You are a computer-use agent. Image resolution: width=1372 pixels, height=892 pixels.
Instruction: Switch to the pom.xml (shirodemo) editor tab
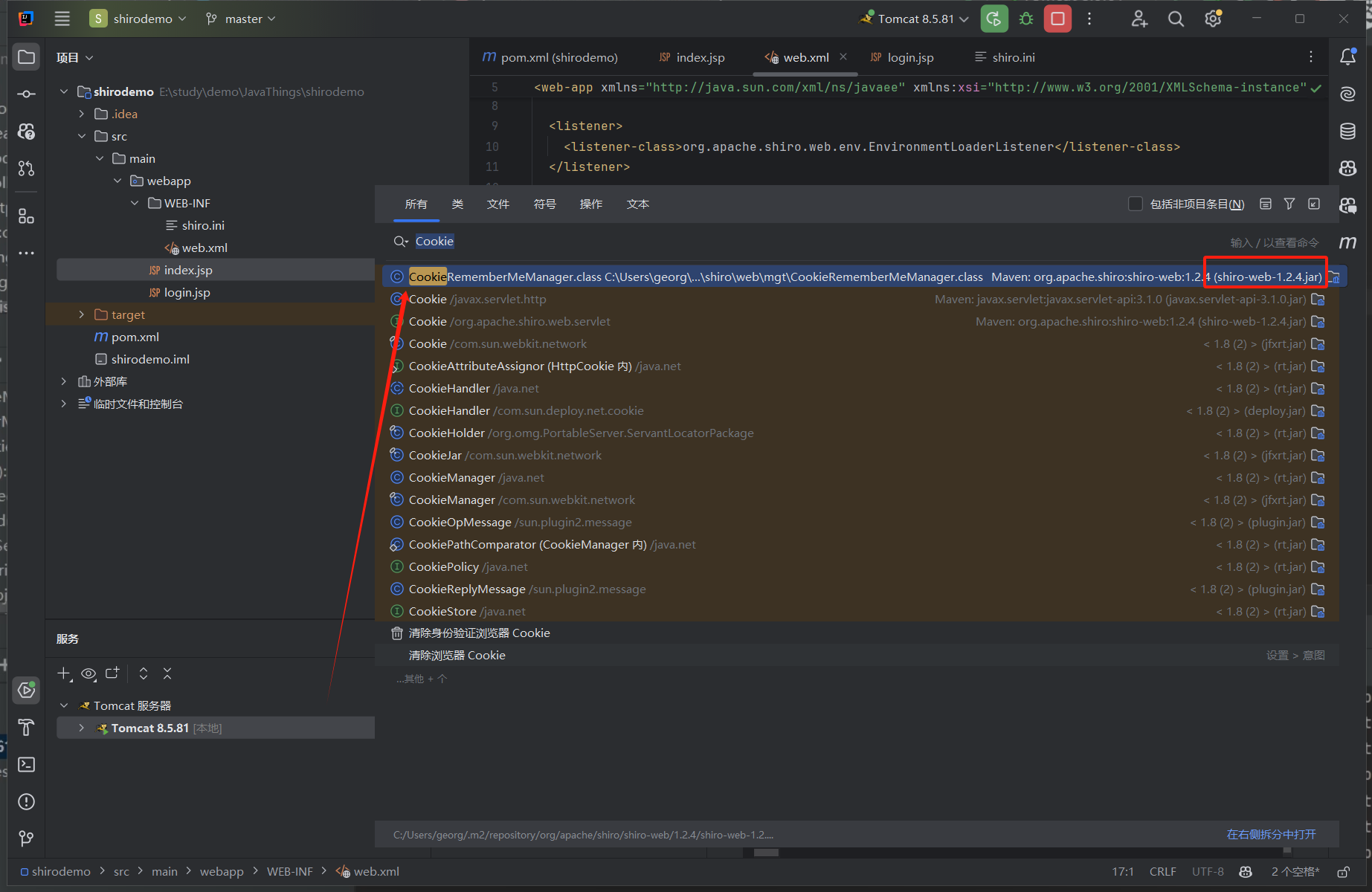[550, 57]
